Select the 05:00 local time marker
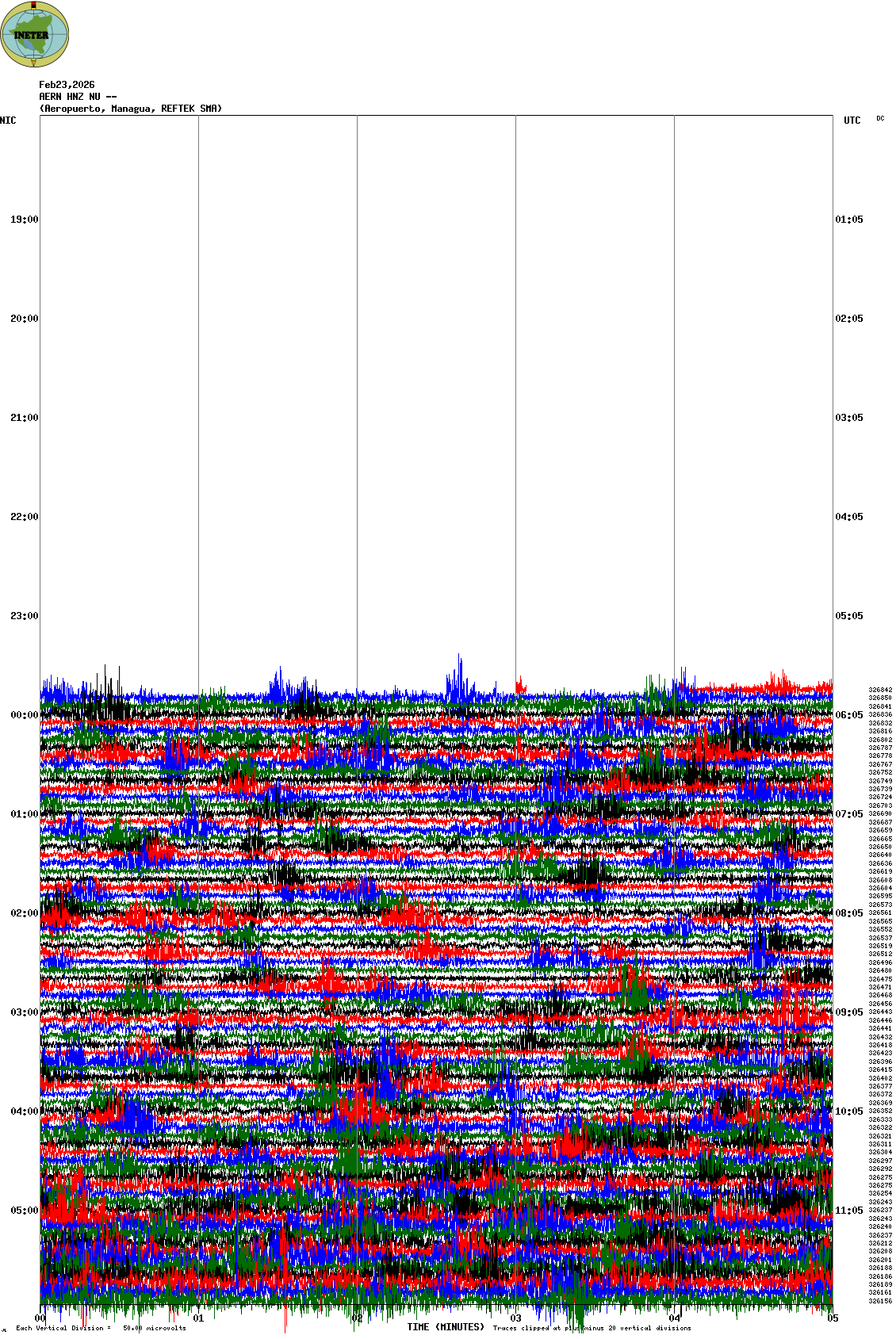The image size is (896, 1339). pyautogui.click(x=24, y=1211)
